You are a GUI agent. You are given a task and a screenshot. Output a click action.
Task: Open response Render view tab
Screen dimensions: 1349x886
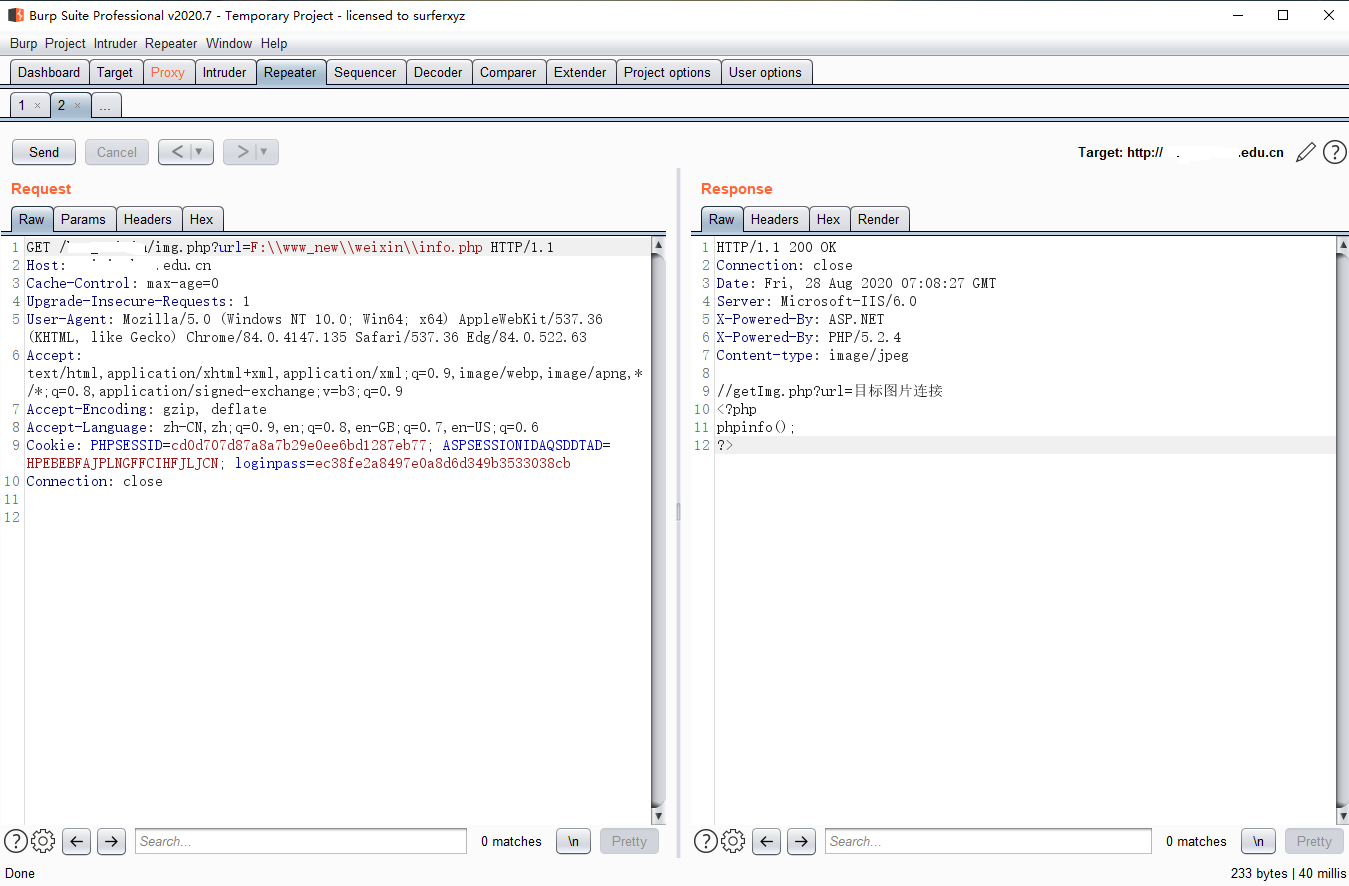(879, 219)
